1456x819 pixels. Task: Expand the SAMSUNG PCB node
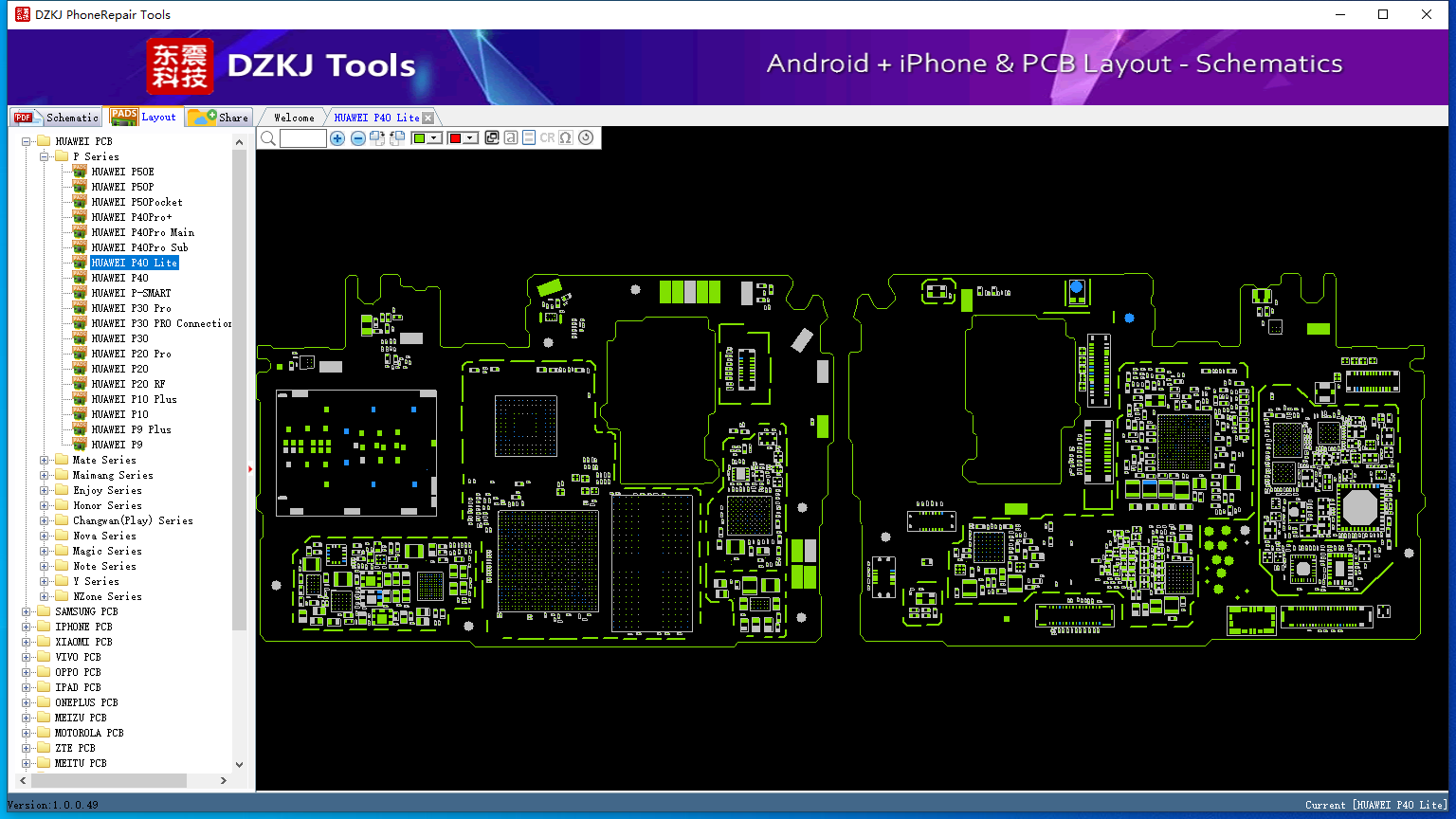click(27, 611)
